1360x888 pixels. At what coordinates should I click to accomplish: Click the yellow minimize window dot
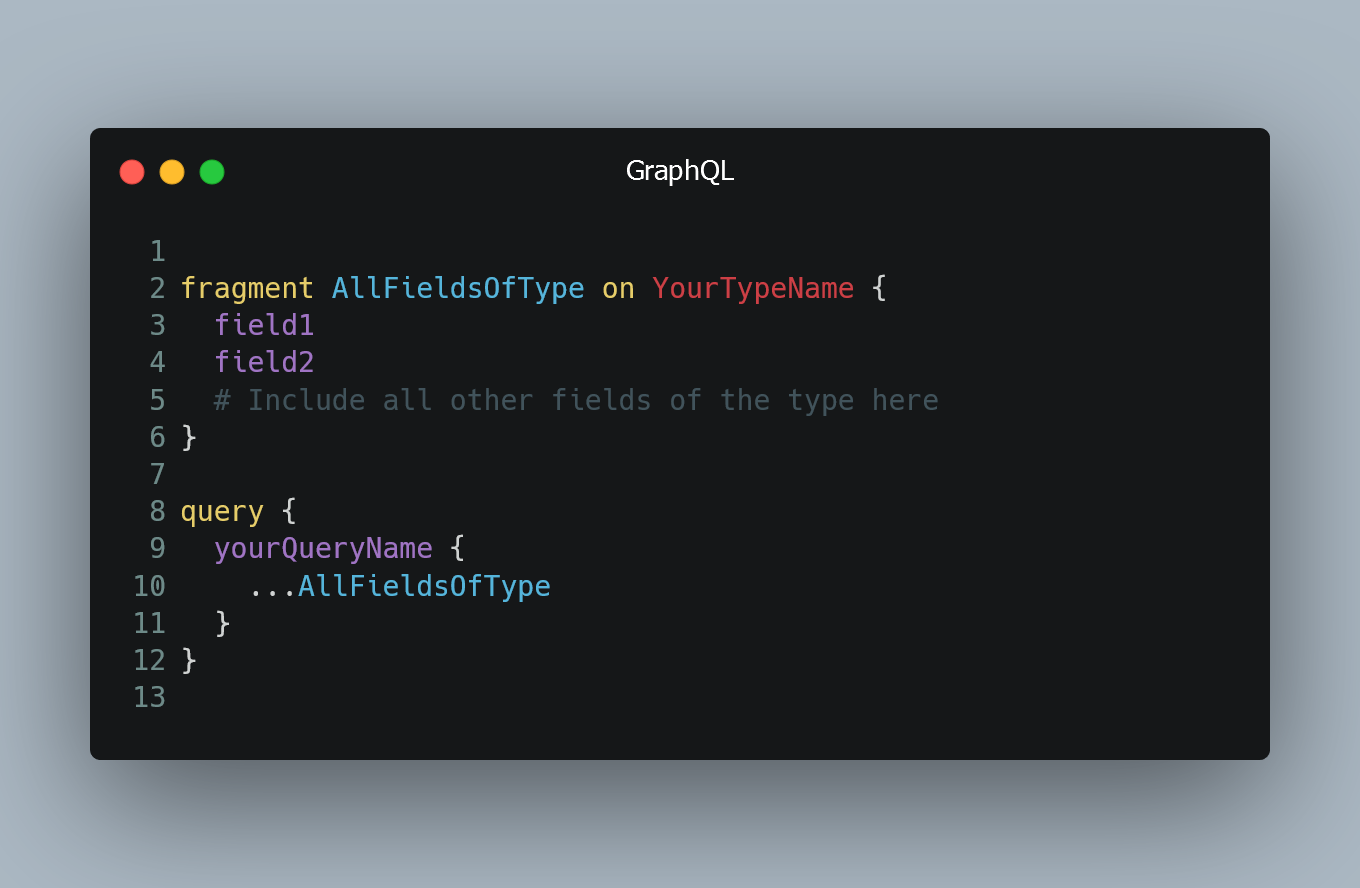pos(172,172)
